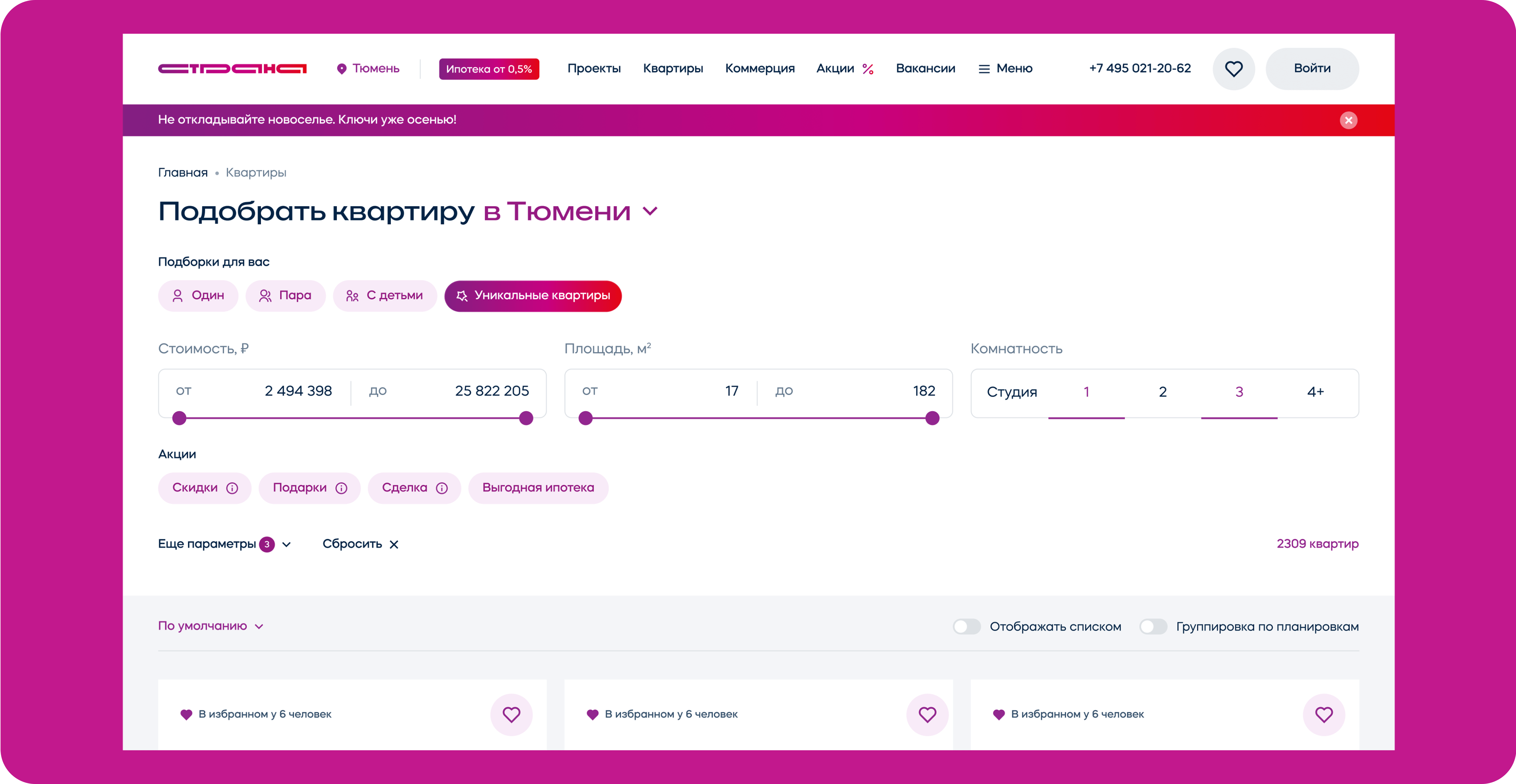Click the percent icon next to Акции
1516x784 pixels.
[x=868, y=69]
